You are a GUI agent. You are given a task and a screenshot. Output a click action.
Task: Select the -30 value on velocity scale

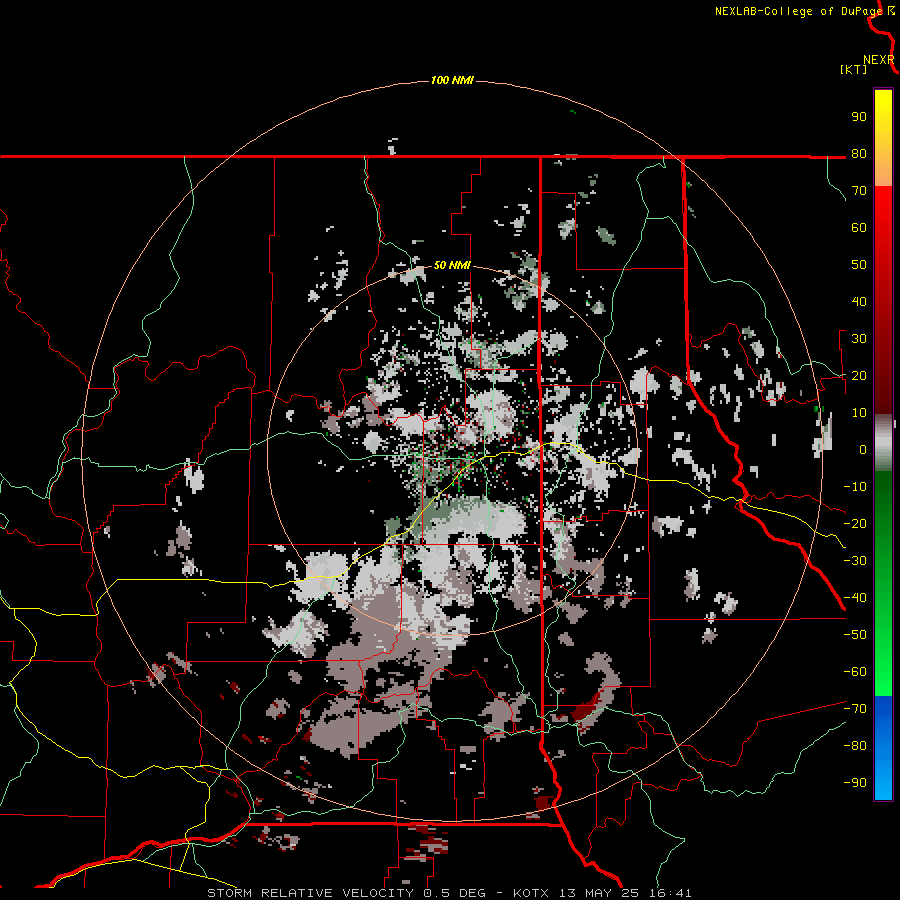(855, 561)
